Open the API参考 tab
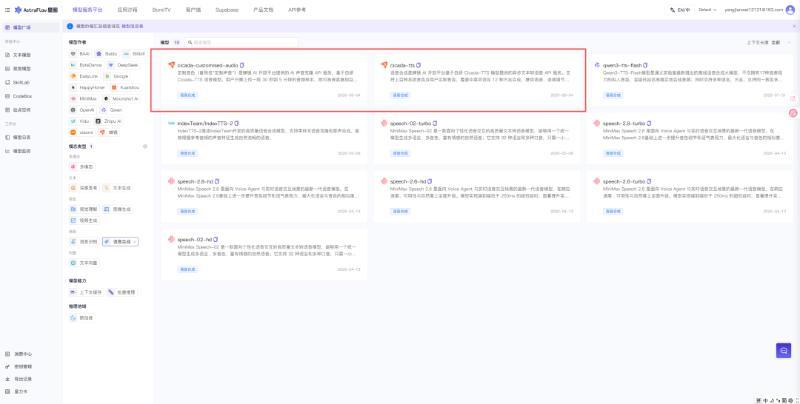Screen dimensions: 800x404 point(296,10)
